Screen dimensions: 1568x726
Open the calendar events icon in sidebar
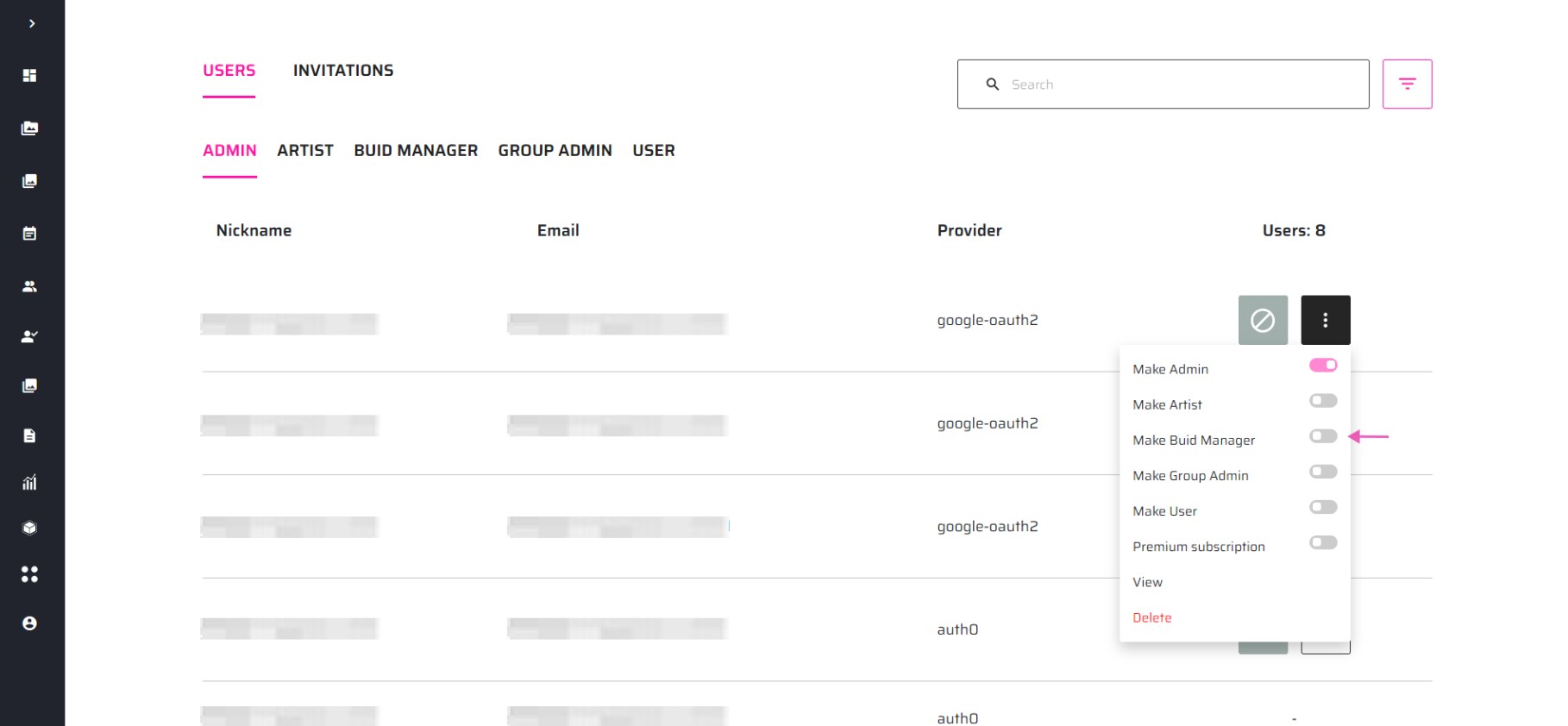pos(29,234)
